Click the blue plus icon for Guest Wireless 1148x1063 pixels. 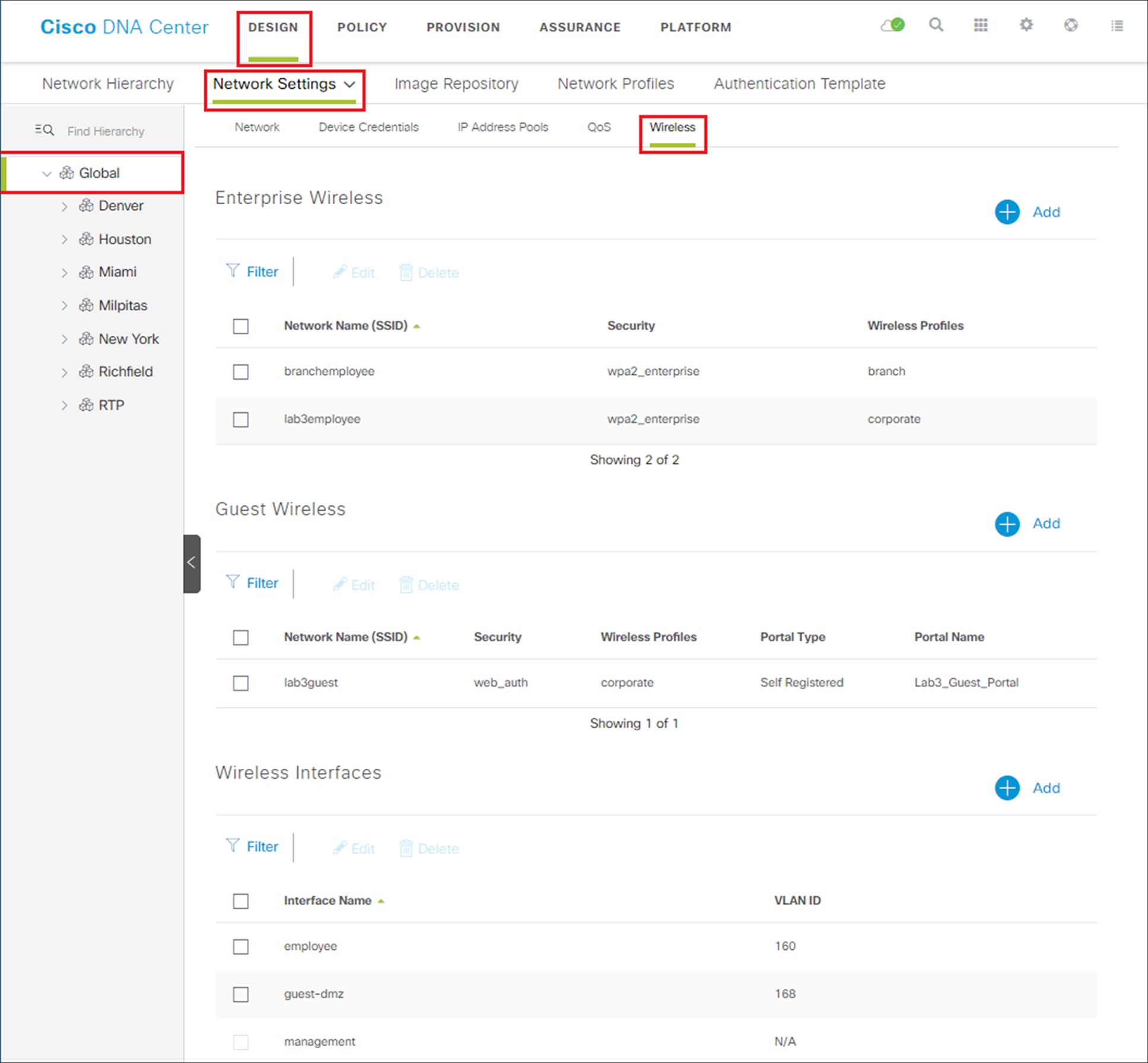click(x=1007, y=524)
